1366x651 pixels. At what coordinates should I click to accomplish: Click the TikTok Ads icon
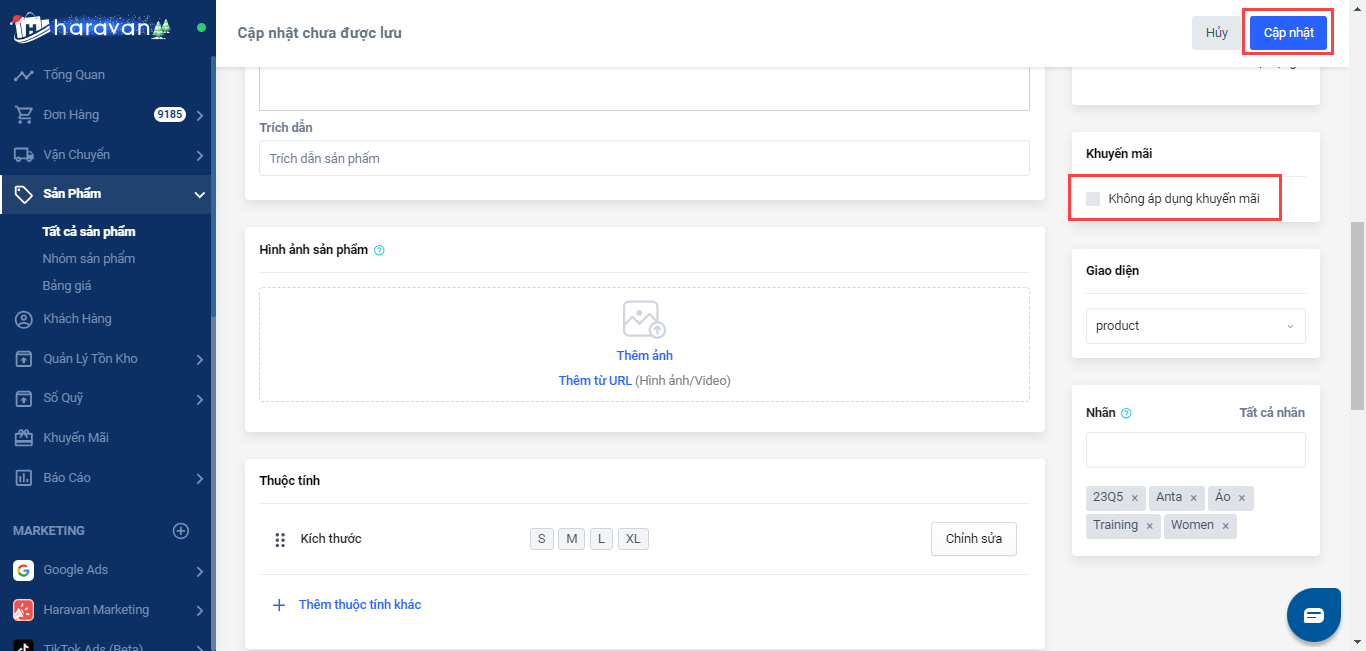coord(23,645)
